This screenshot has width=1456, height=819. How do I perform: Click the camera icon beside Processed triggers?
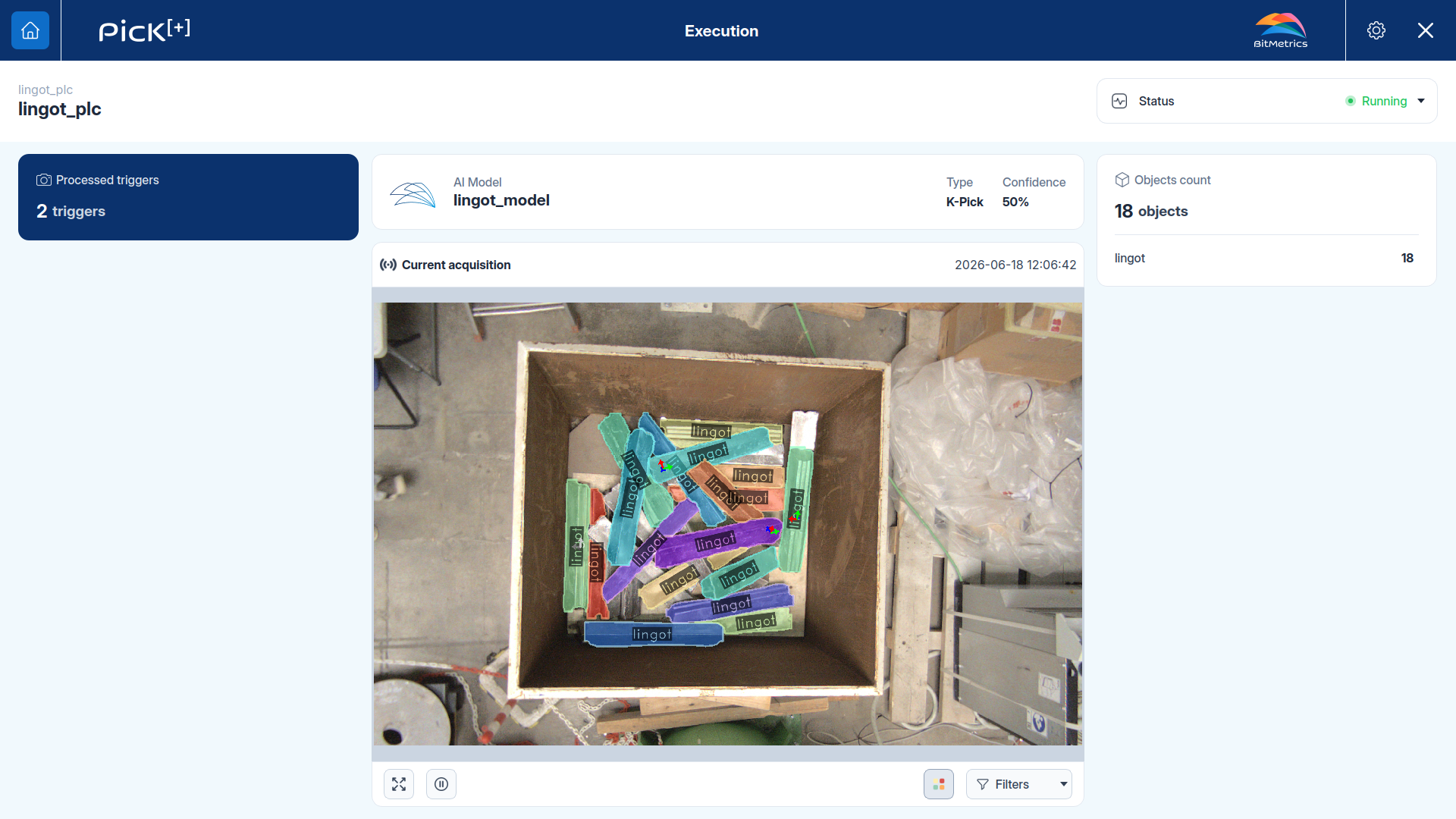pyautogui.click(x=44, y=180)
